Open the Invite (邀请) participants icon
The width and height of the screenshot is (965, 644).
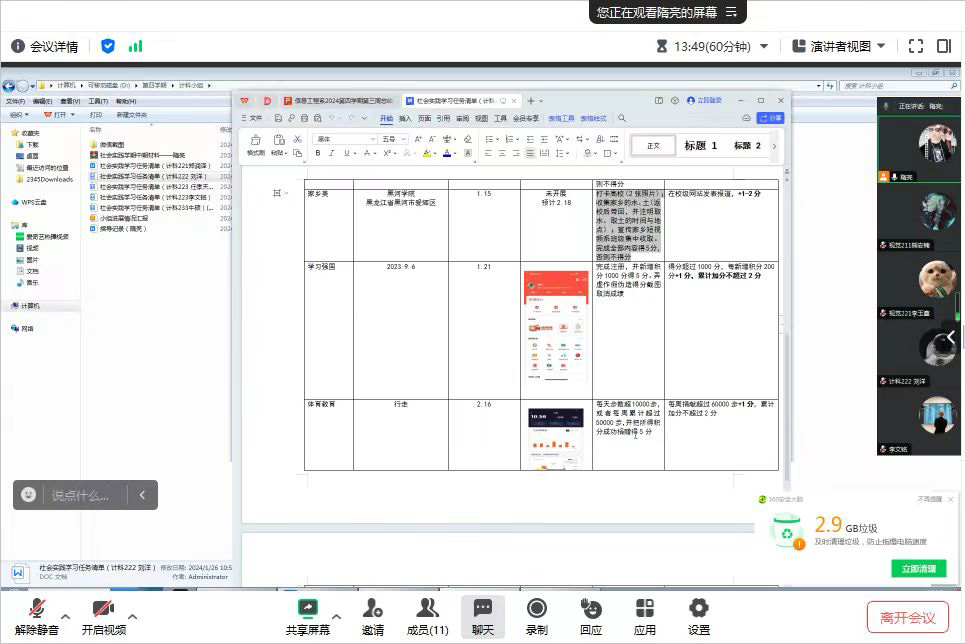coord(373,616)
